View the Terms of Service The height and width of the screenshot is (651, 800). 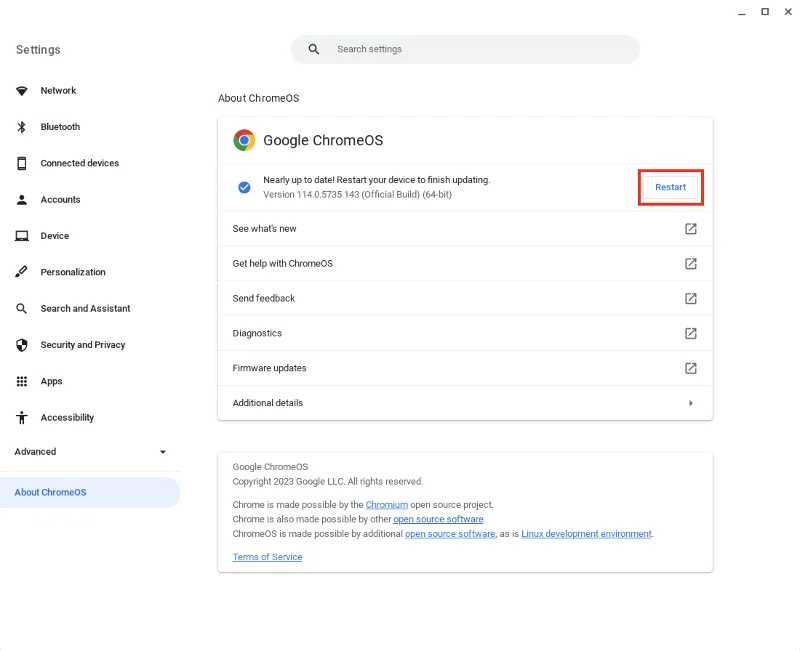click(x=267, y=556)
